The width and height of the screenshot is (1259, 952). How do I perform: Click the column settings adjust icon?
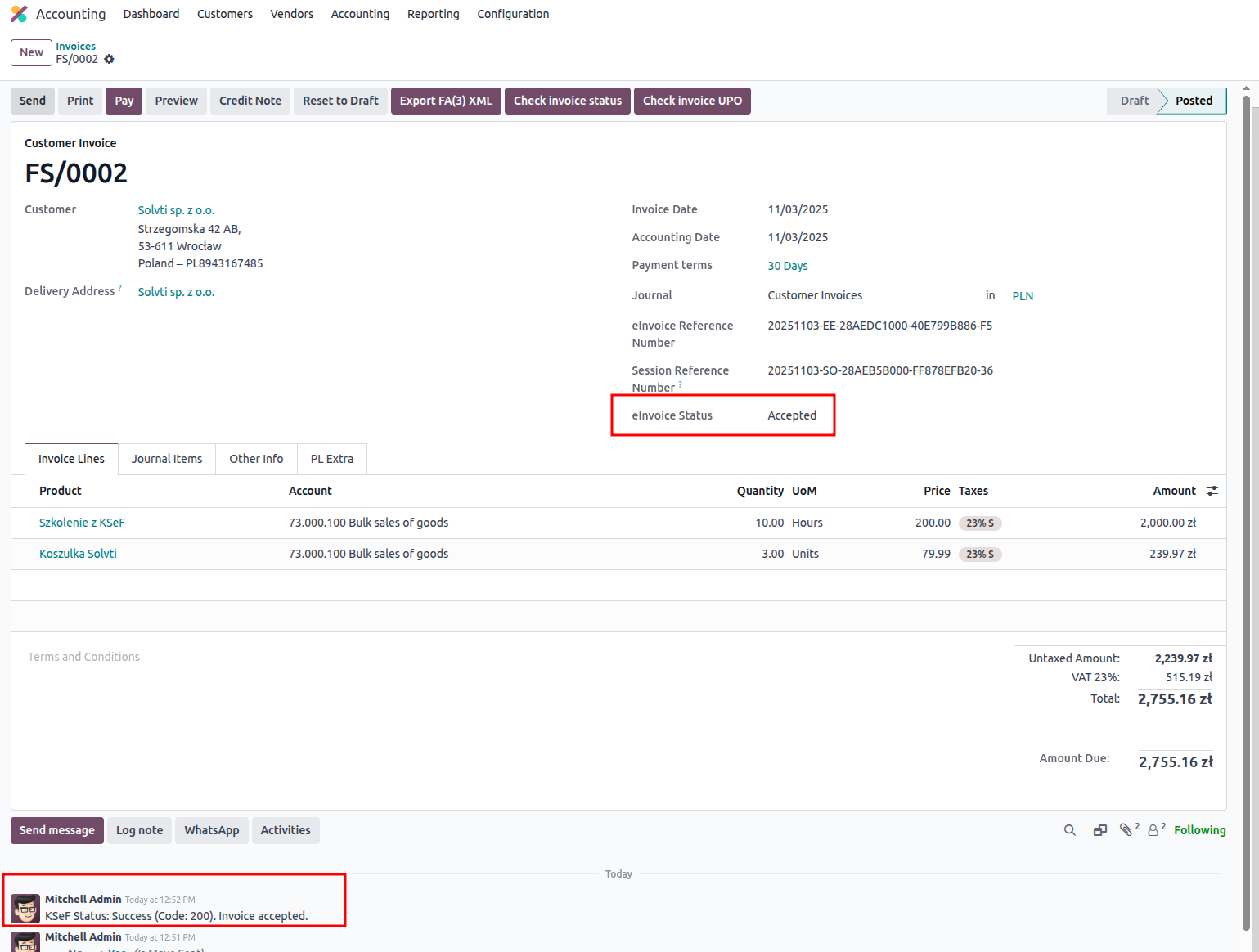coord(1212,491)
